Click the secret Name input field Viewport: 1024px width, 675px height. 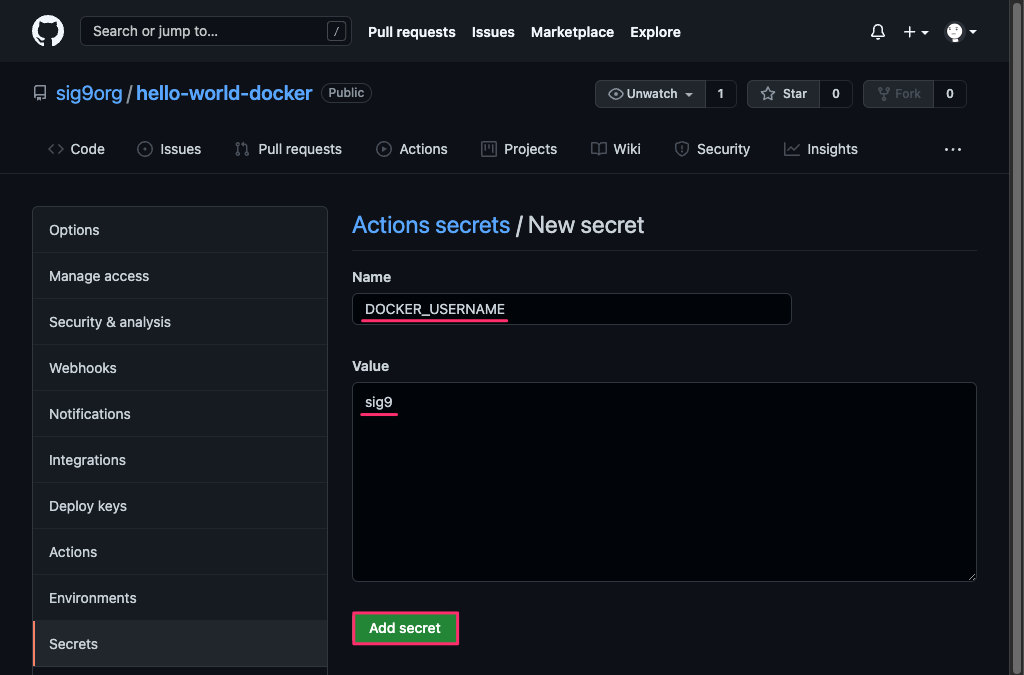click(x=571, y=309)
